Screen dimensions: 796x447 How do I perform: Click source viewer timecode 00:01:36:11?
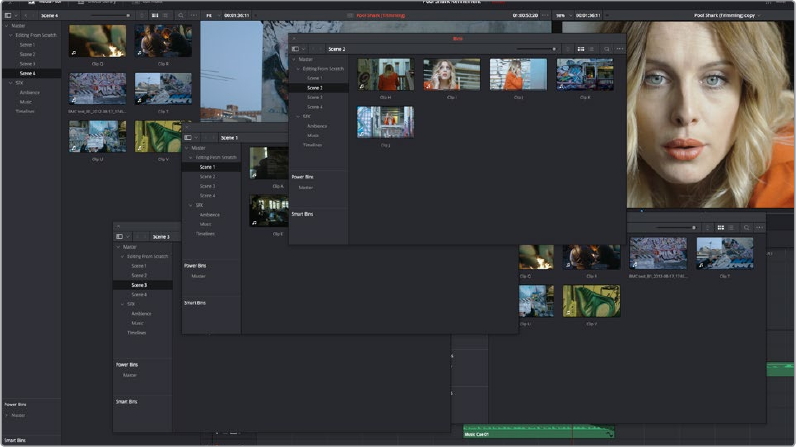tap(237, 15)
